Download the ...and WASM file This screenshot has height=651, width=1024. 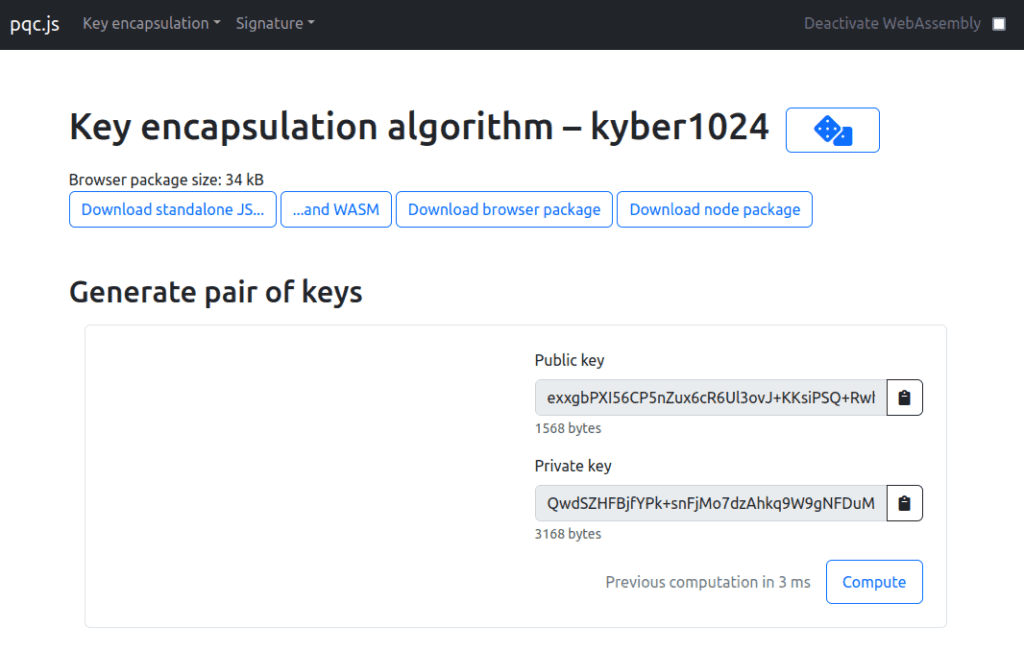(336, 210)
